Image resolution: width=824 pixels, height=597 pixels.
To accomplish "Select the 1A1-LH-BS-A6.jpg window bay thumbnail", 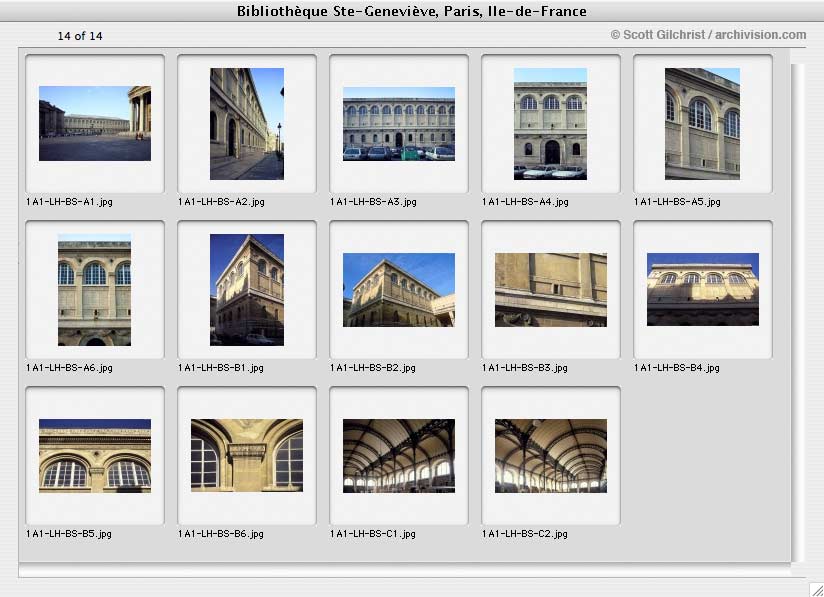I will click(x=95, y=290).
